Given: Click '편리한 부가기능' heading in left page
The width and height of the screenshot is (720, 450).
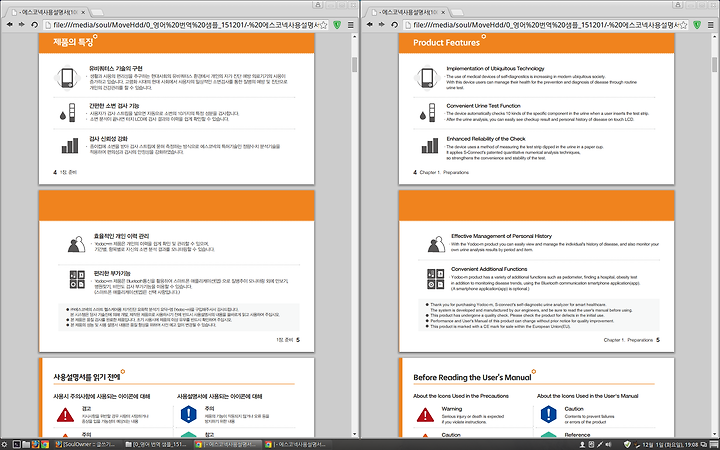Looking at the screenshot, I should click(x=112, y=273).
